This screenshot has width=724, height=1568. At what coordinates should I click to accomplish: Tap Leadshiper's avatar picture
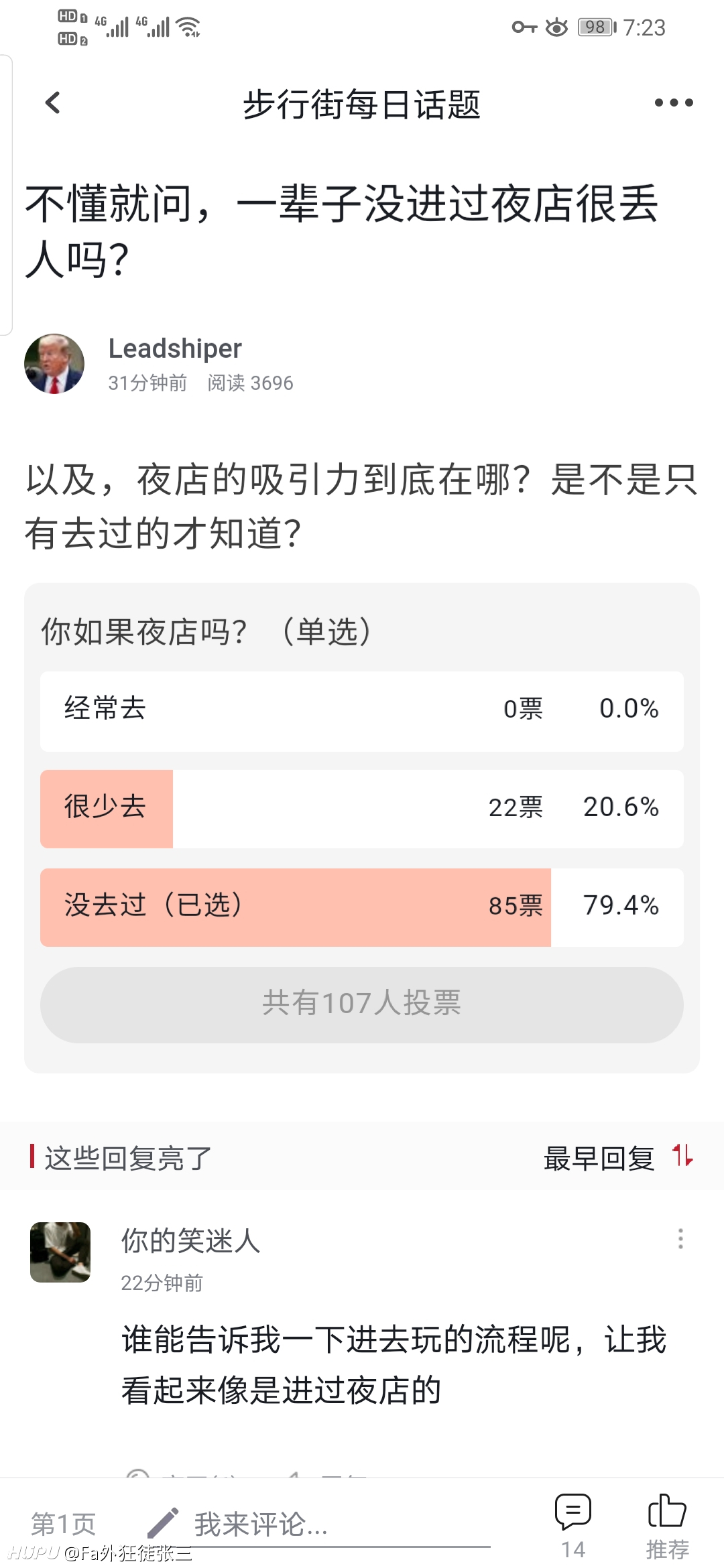click(54, 364)
